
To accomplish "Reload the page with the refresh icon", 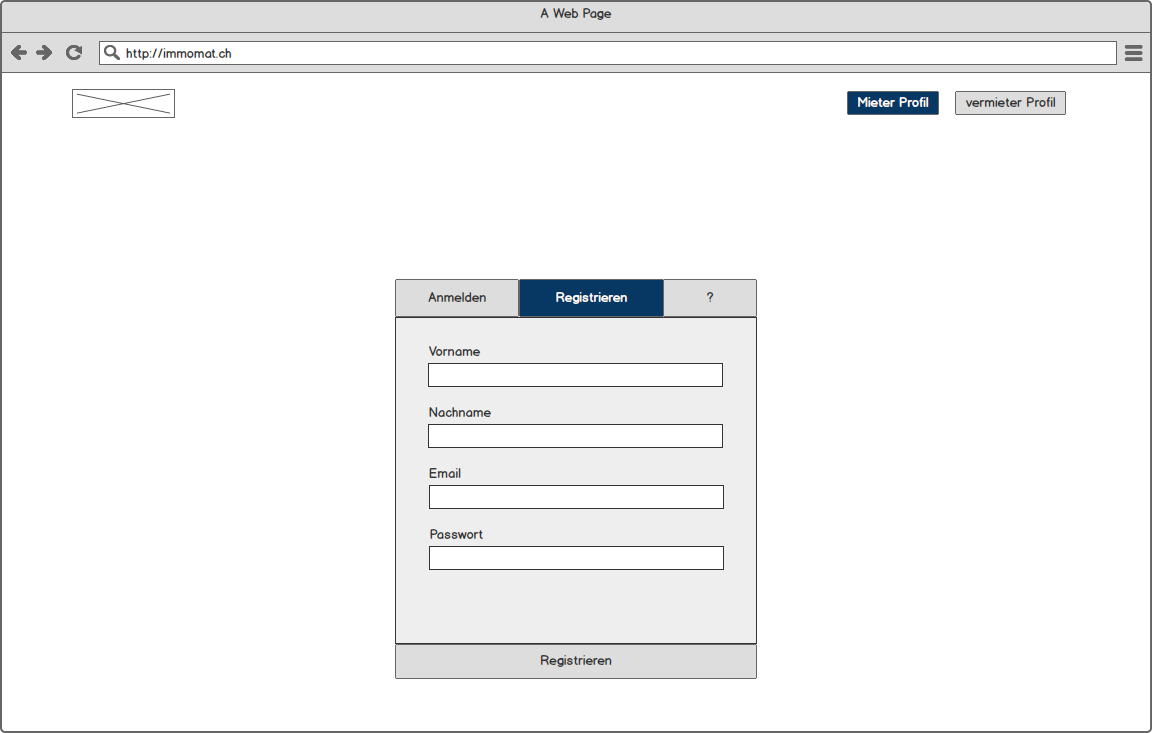I will coord(74,53).
